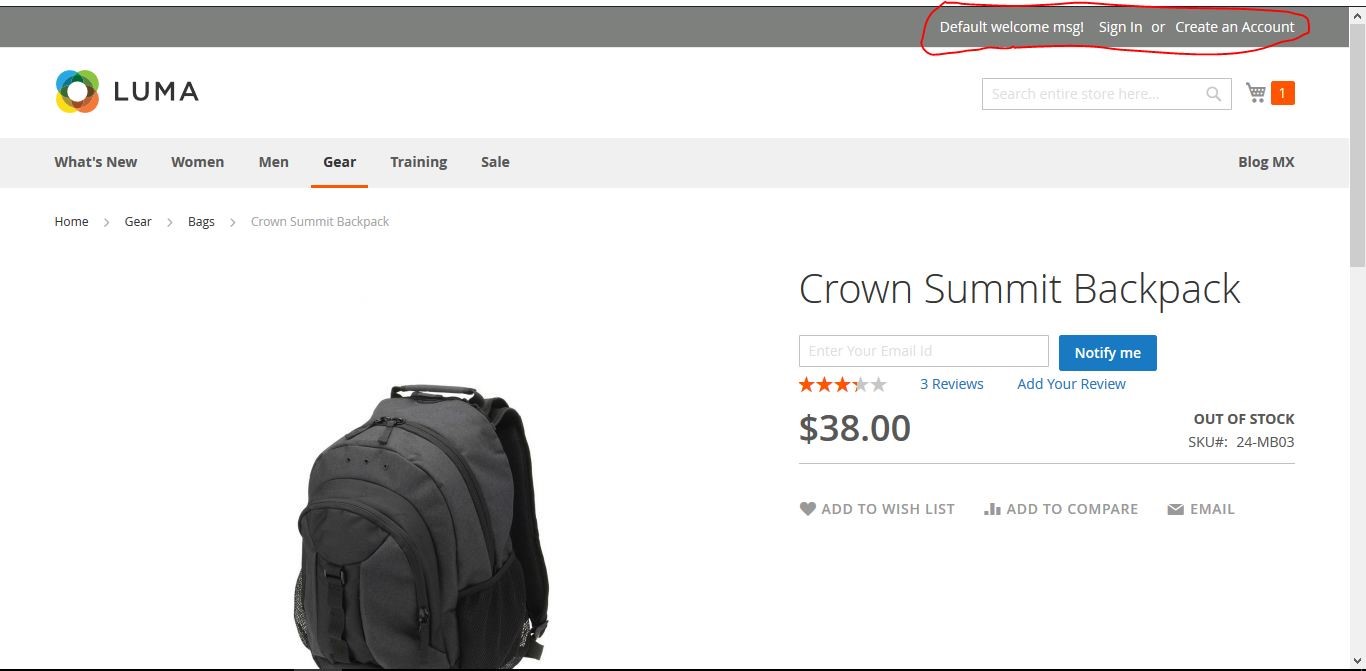
Task: Click the star rating icons
Action: click(x=842, y=384)
